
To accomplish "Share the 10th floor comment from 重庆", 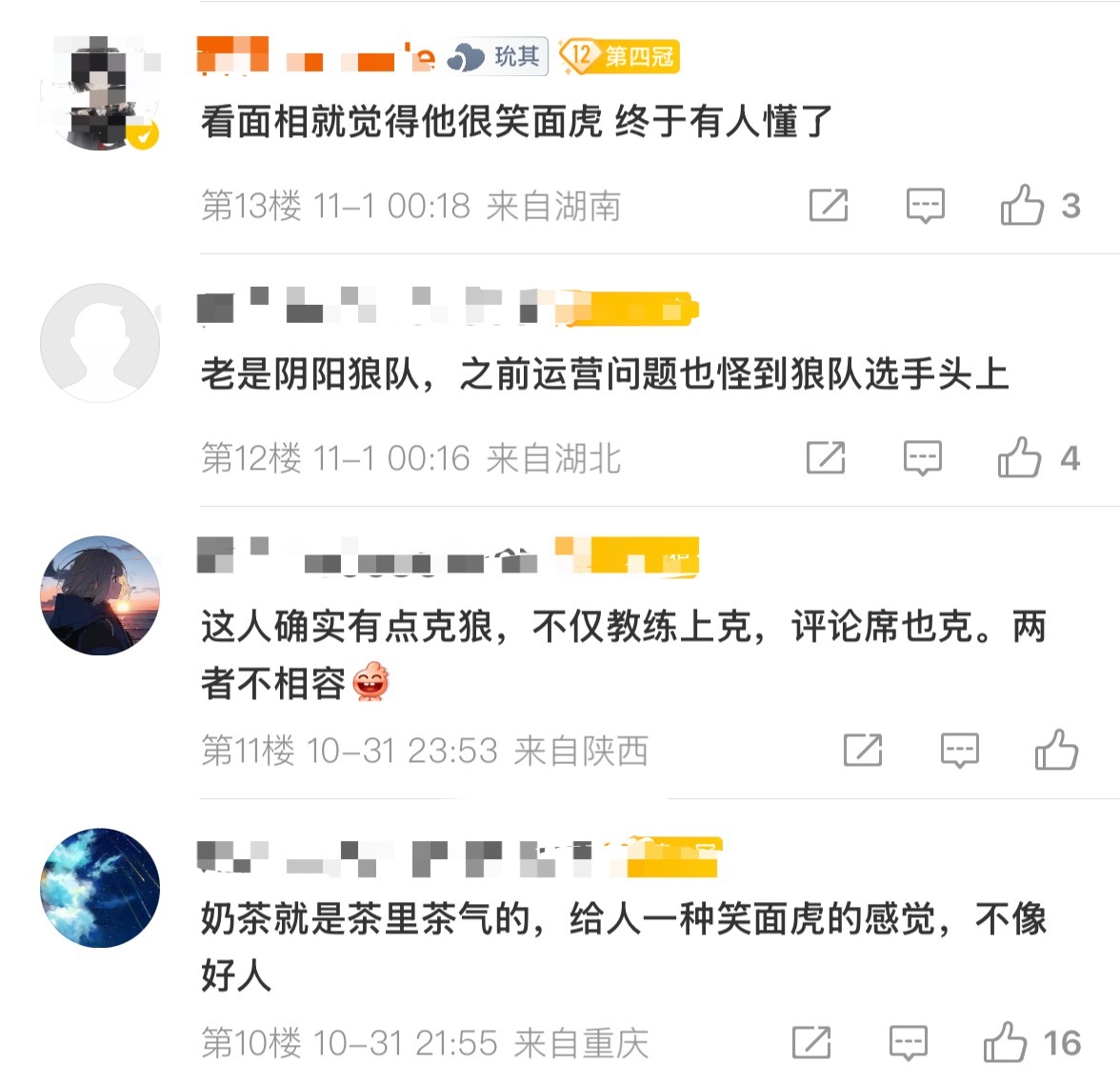I will (810, 1043).
